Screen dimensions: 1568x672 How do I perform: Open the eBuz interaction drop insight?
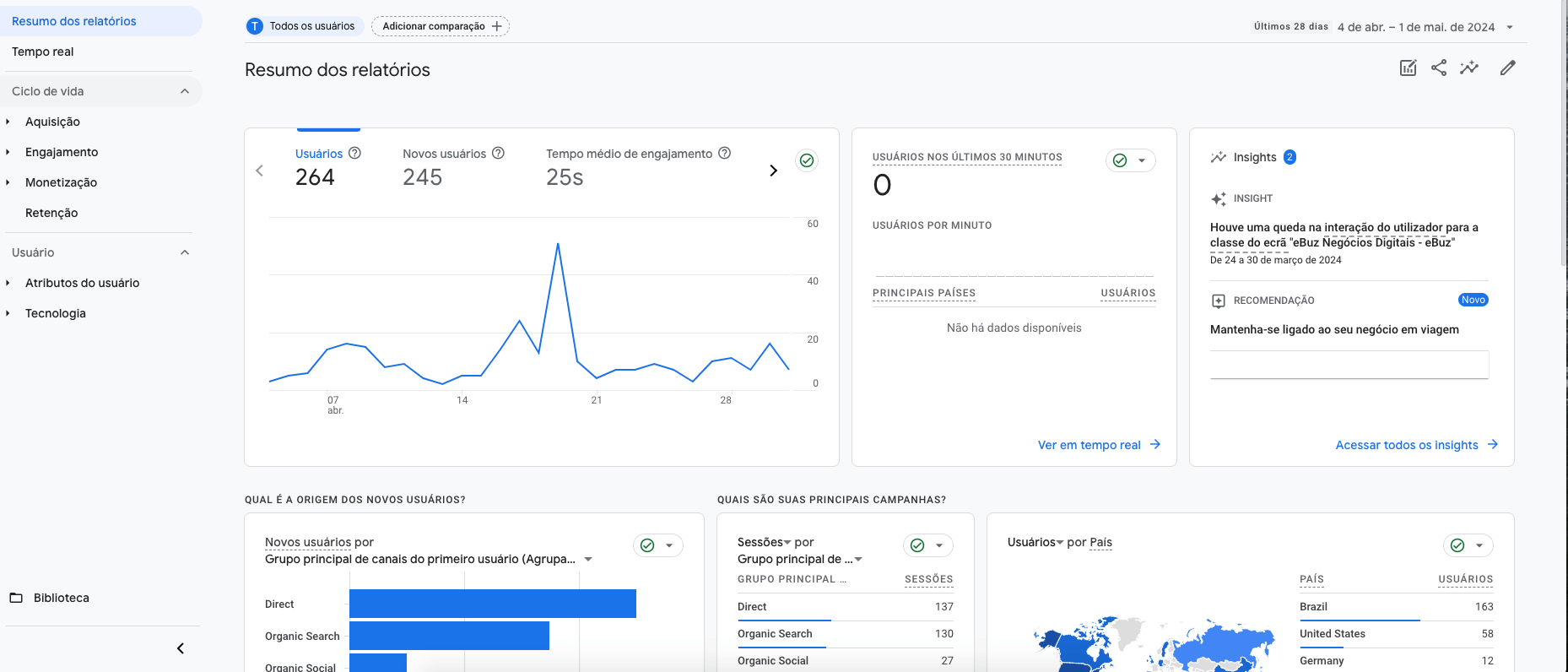(x=1344, y=235)
